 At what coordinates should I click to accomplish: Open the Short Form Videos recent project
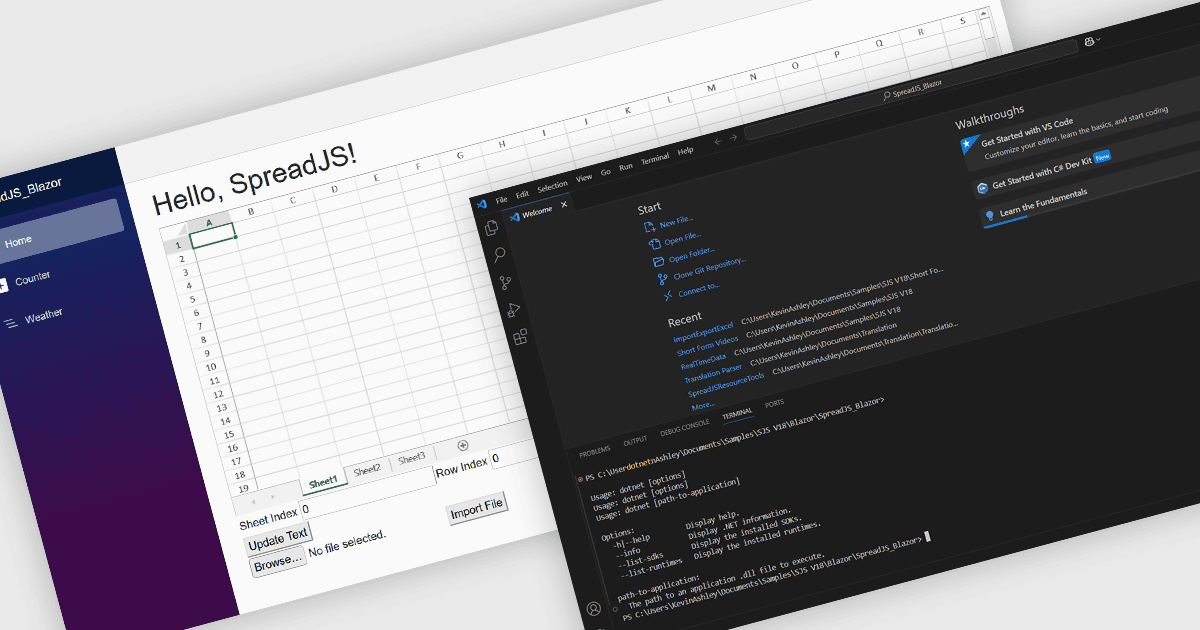pyautogui.click(x=707, y=348)
